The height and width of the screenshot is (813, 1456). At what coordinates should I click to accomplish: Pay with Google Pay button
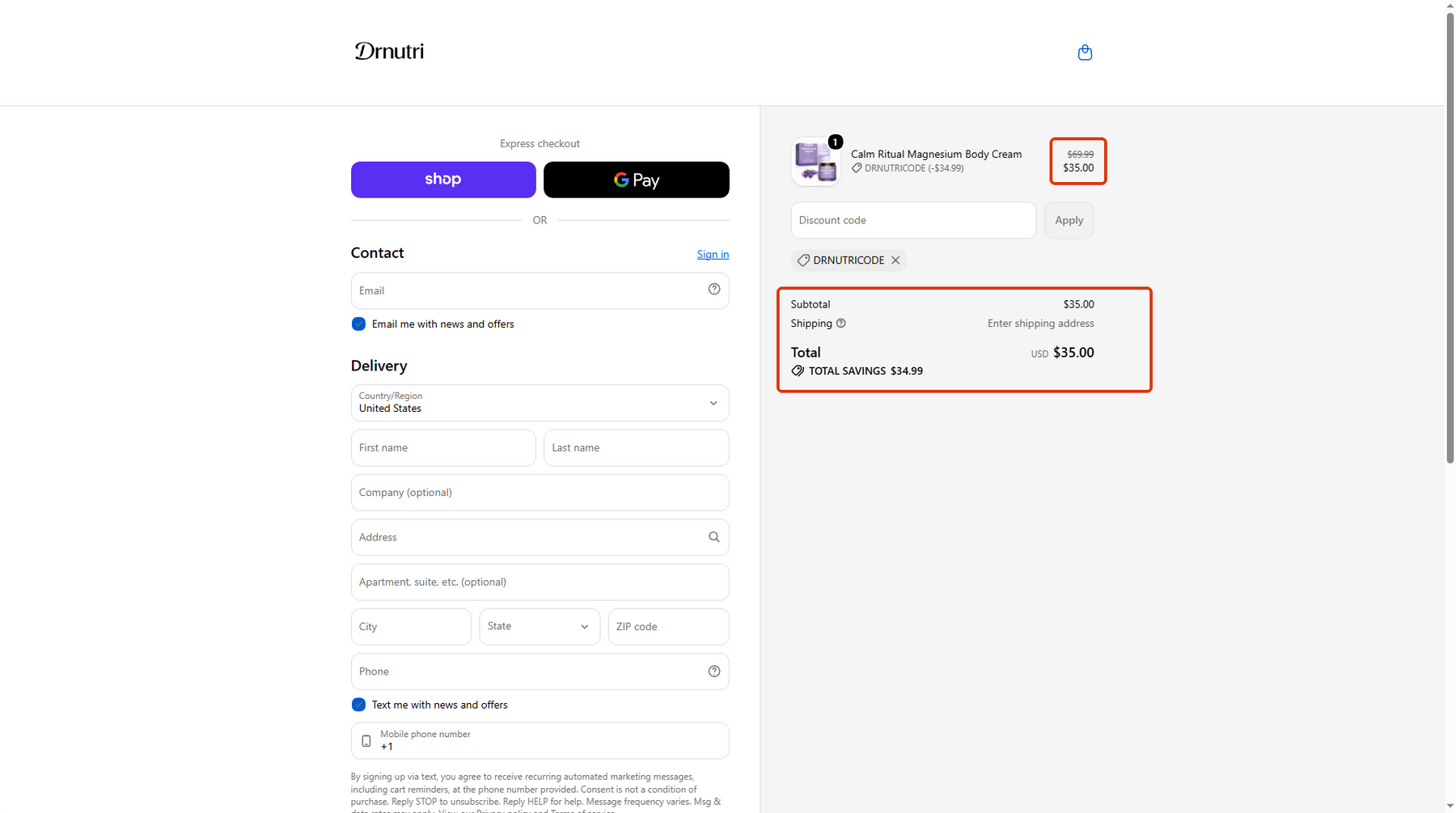pyautogui.click(x=637, y=180)
